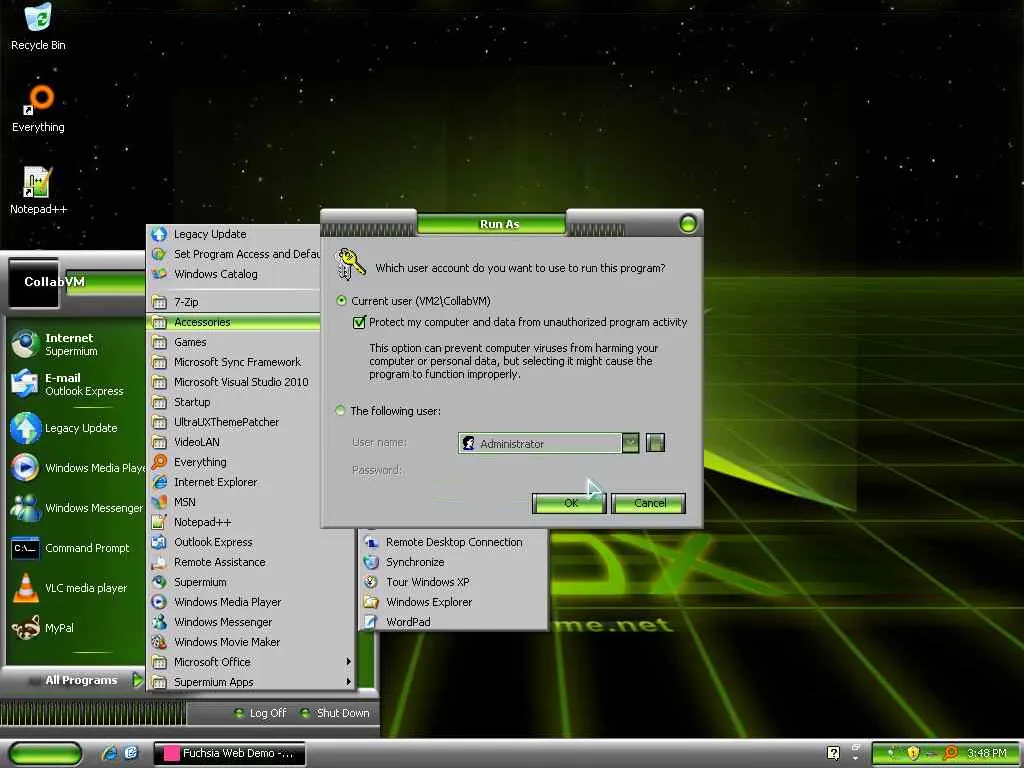Open Windows Movie Maker
The height and width of the screenshot is (768, 1024).
pyautogui.click(x=251, y=642)
